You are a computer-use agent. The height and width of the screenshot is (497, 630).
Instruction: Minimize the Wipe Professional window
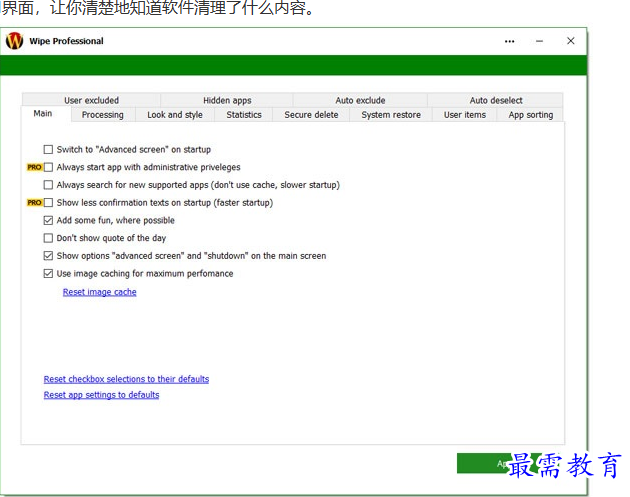(539, 41)
